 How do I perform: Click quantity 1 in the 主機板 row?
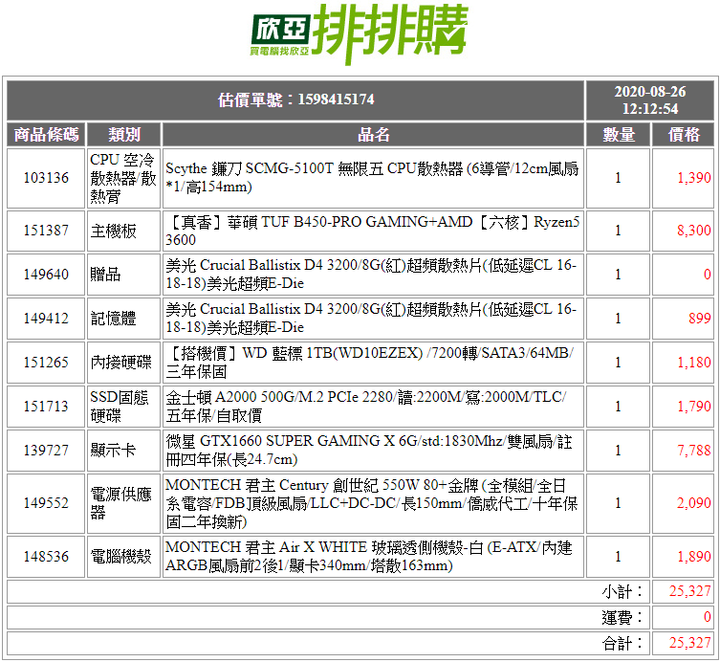tap(618, 230)
